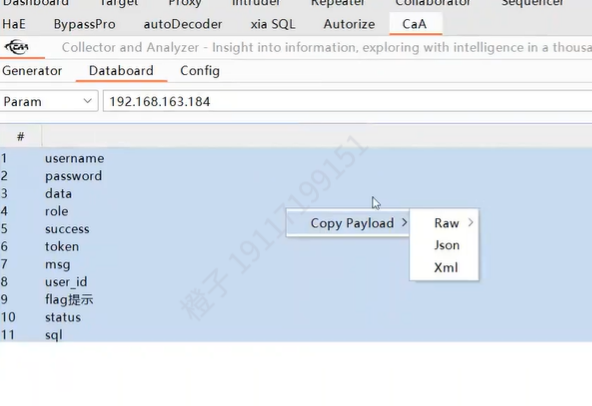Open the Copy Payload submenu
592x406 pixels.
pos(348,223)
